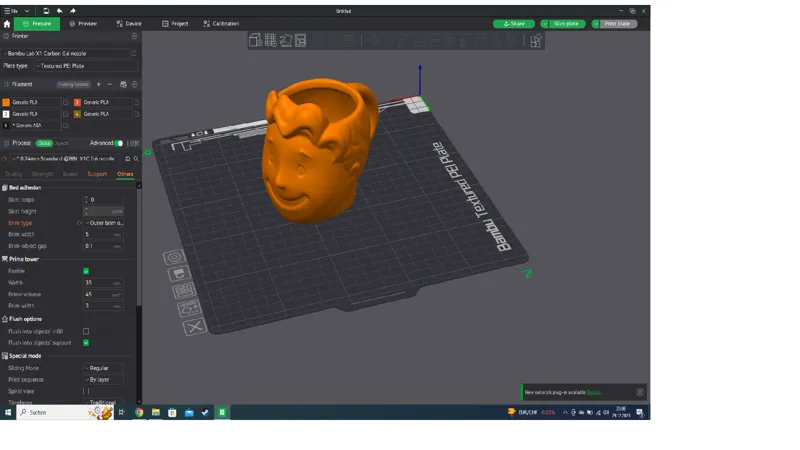The height and width of the screenshot is (450, 800).
Task: Edit filament 1 Generic PLA preset
Action: [x=66, y=102]
